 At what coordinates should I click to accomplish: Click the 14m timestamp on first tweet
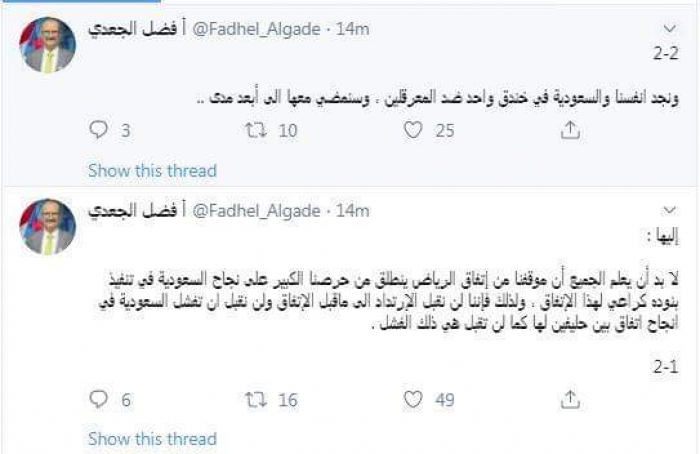[x=355, y=29]
